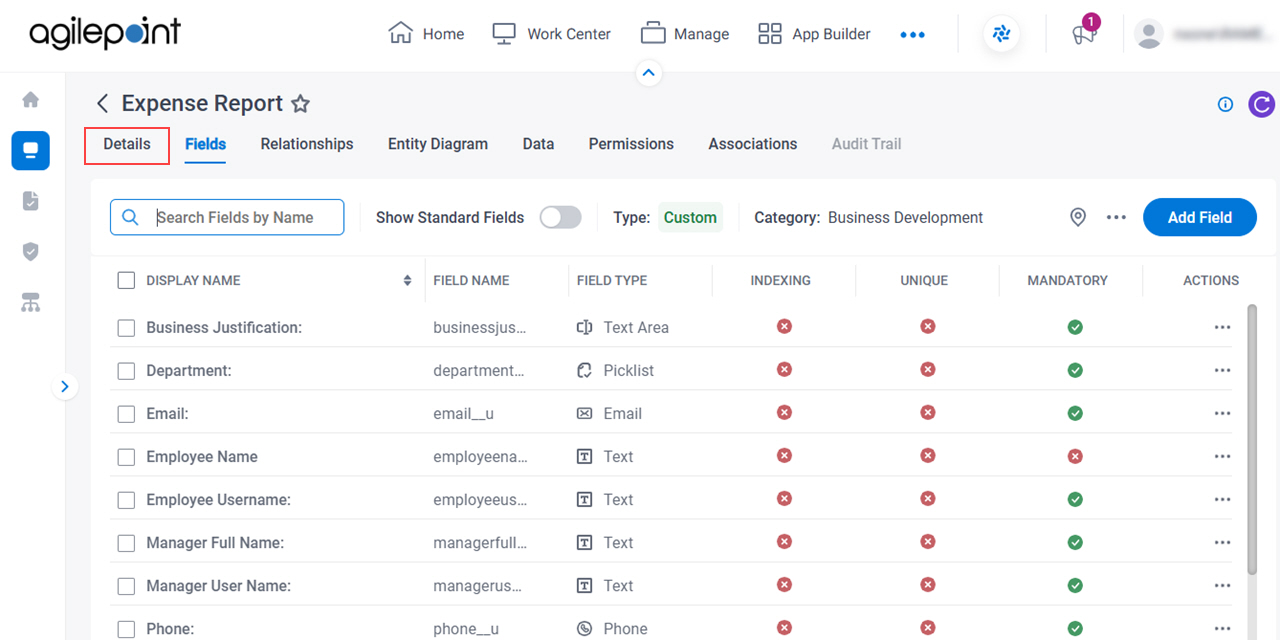This screenshot has height=640, width=1280.
Task: Click the Add Field button
Action: (1199, 217)
